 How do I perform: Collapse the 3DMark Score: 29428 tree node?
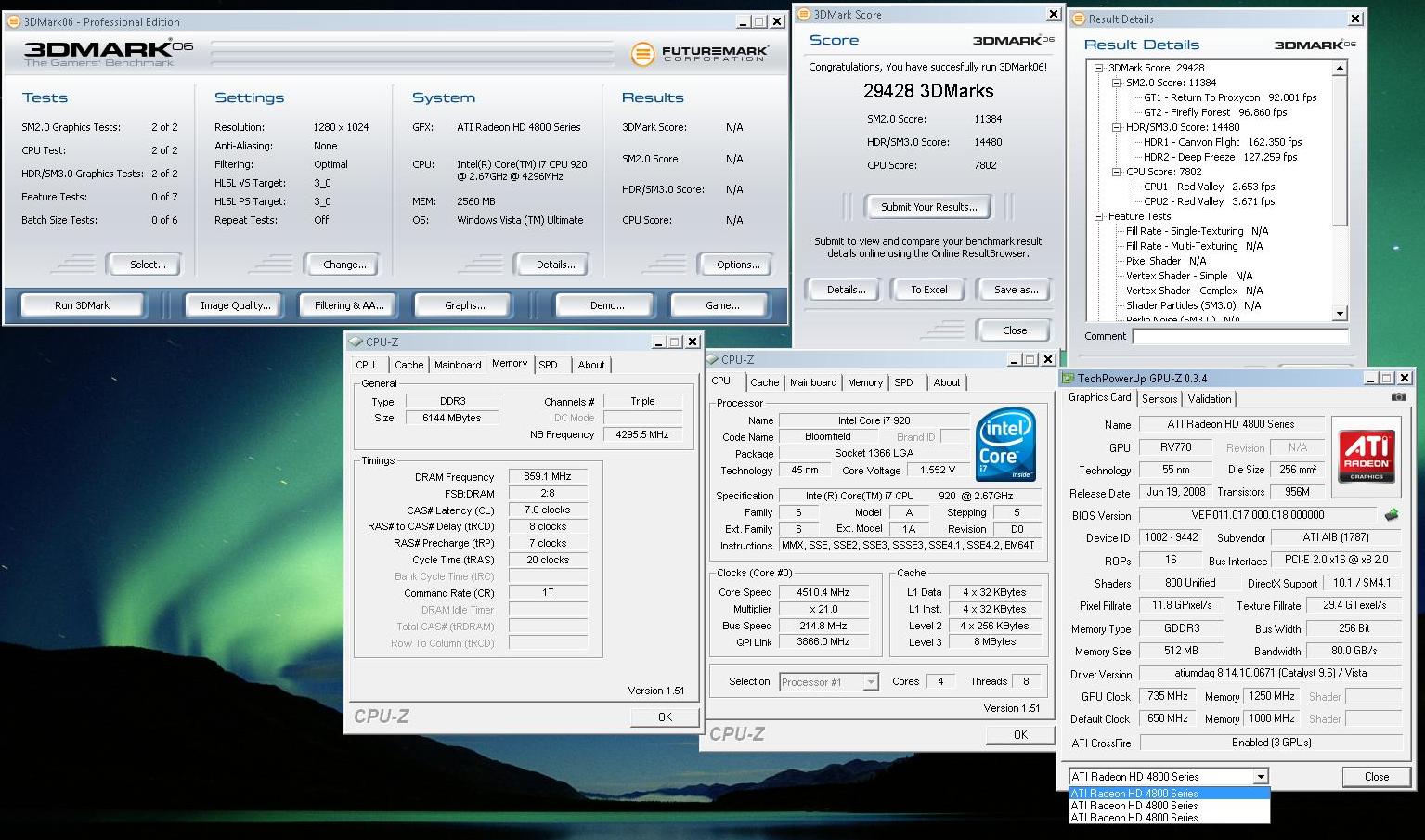click(x=1099, y=68)
